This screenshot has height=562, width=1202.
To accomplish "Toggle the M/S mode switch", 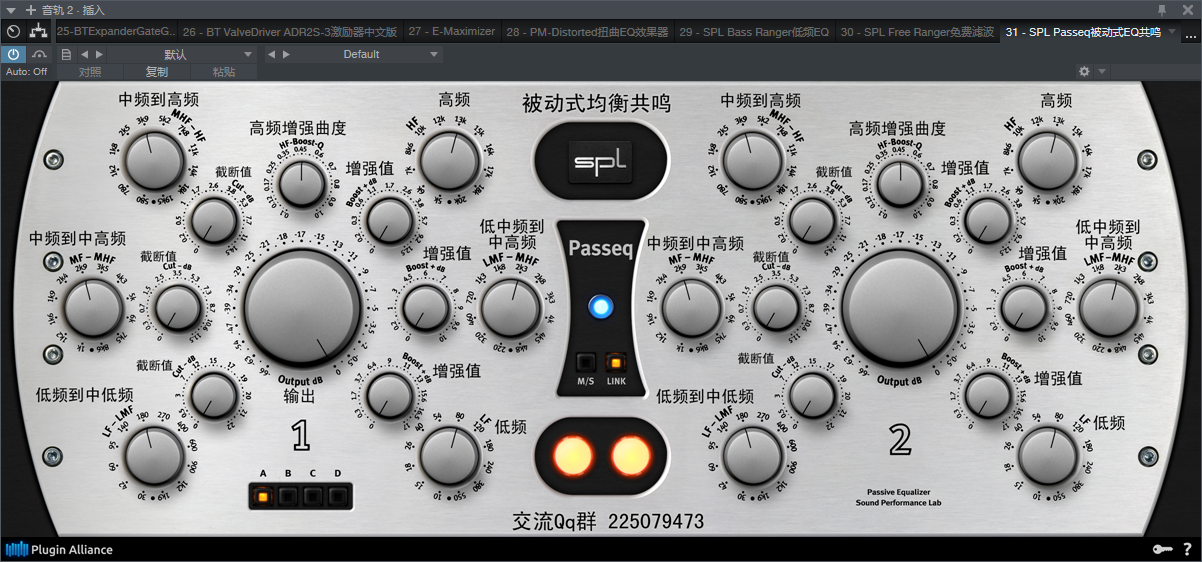I will click(586, 363).
